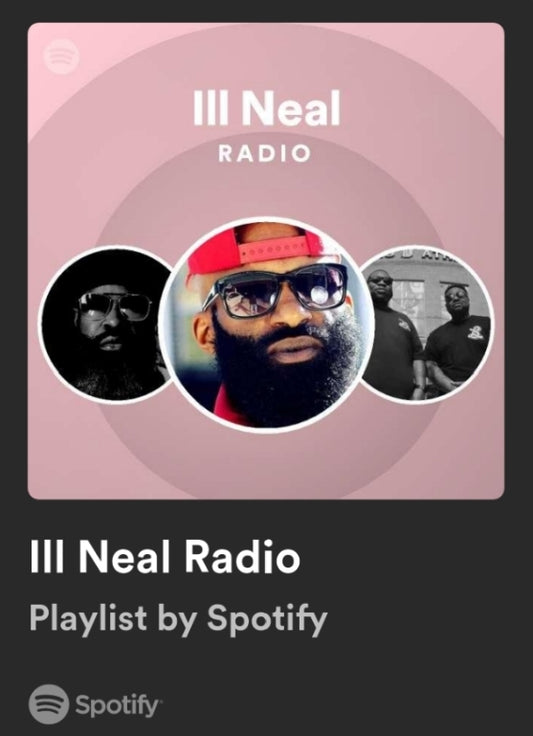533x736 pixels.
Task: Click the word "Radio" in the playlist title
Action: click(x=242, y=557)
